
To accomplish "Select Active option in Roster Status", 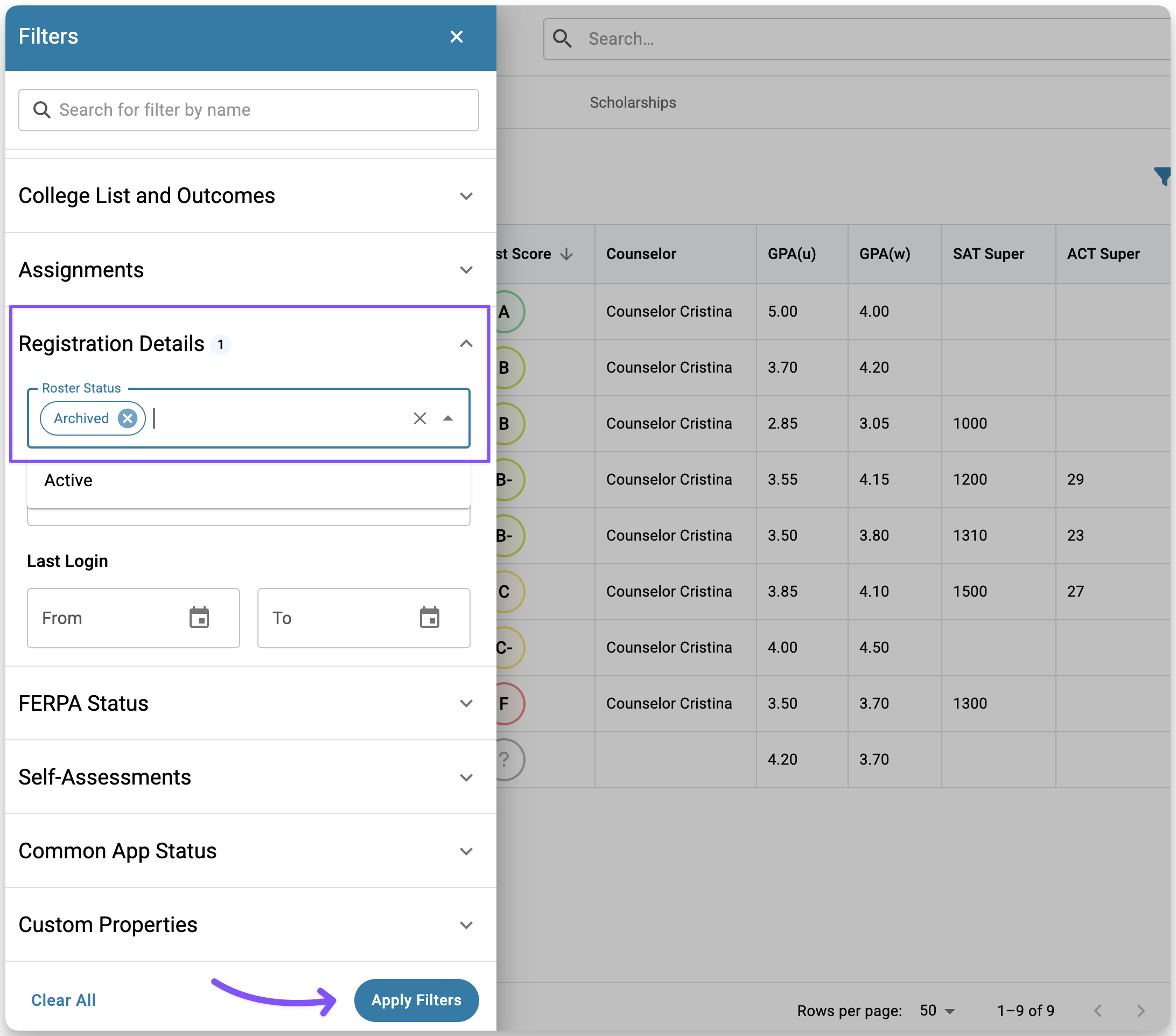I will point(68,480).
